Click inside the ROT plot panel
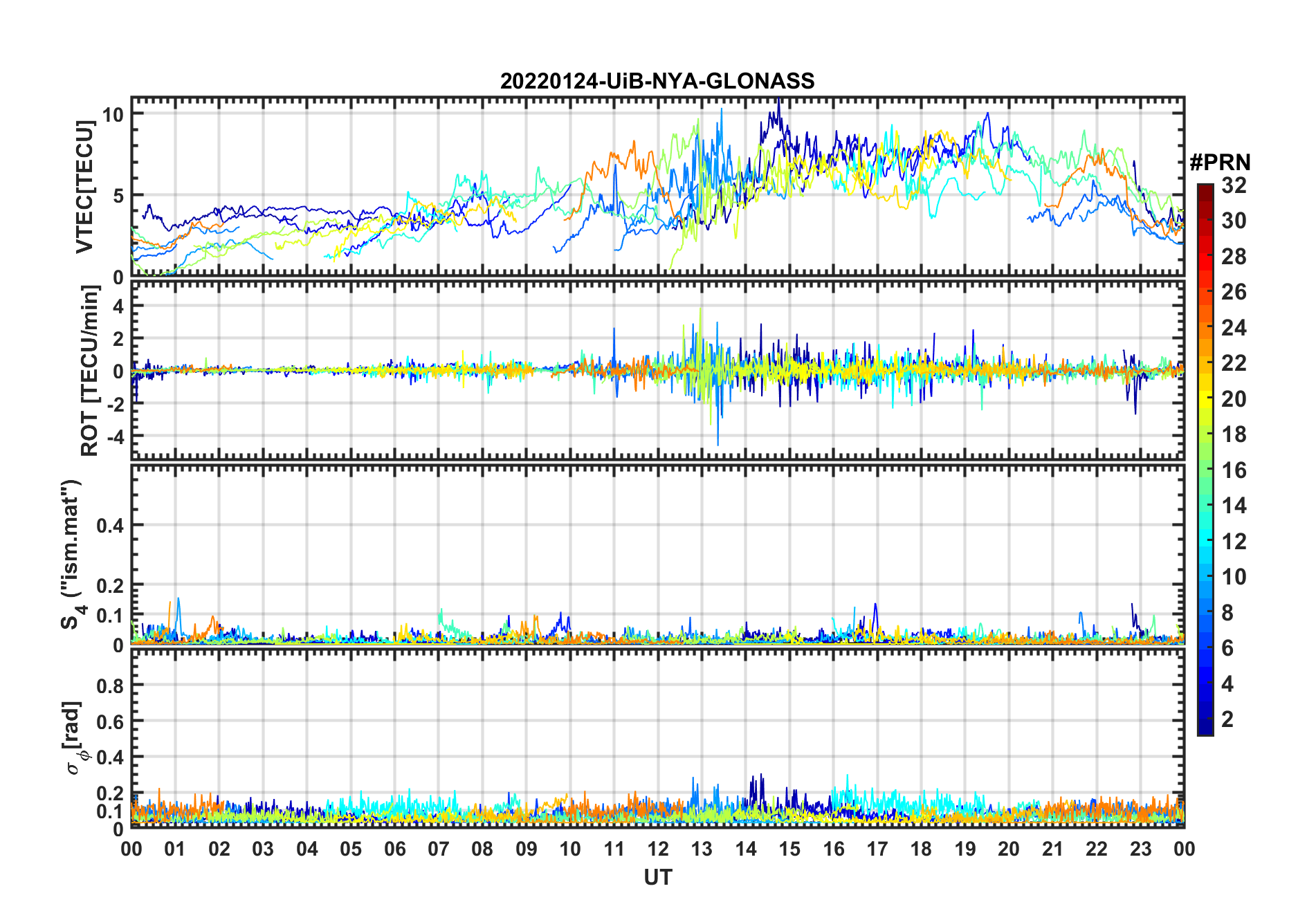This screenshot has height=920, width=1316. (657, 370)
